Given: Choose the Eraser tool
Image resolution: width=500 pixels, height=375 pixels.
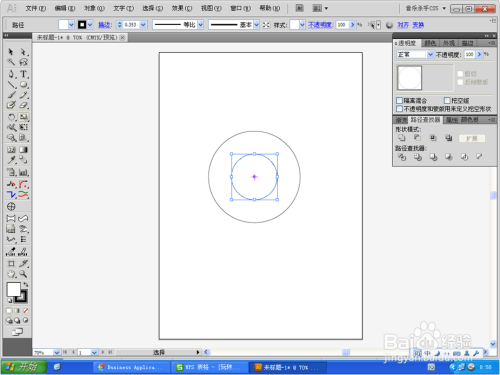Looking at the screenshot, I should click(23, 105).
